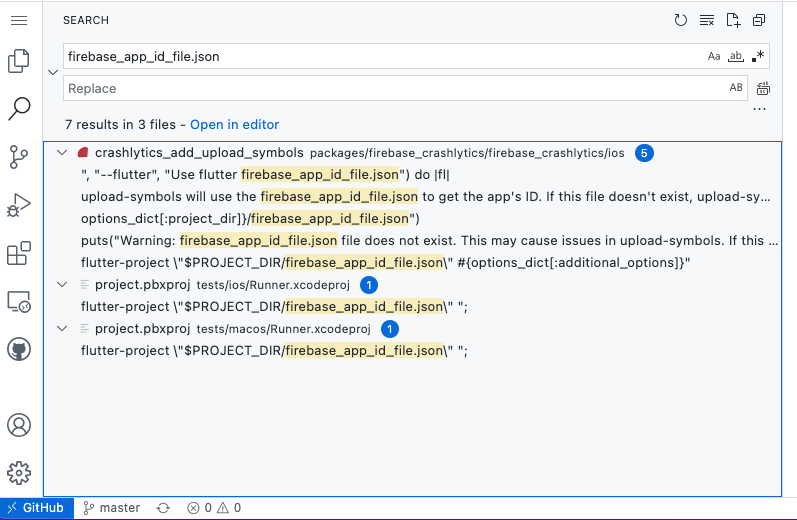Collapse the crashlytics_add_upload_symbols results
Screen dimensions: 797x520
point(62,152)
